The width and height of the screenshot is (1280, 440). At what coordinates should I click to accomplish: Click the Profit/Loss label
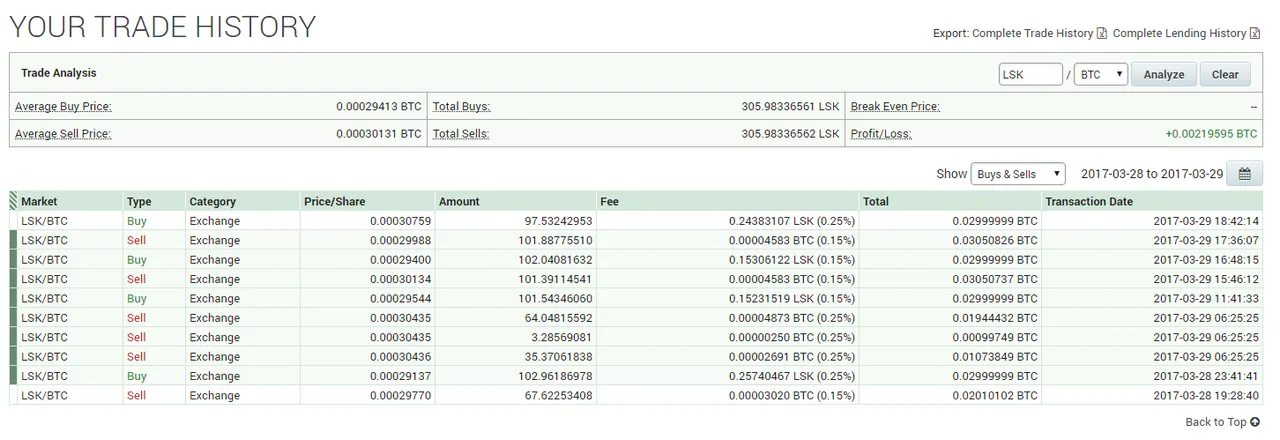pos(881,134)
